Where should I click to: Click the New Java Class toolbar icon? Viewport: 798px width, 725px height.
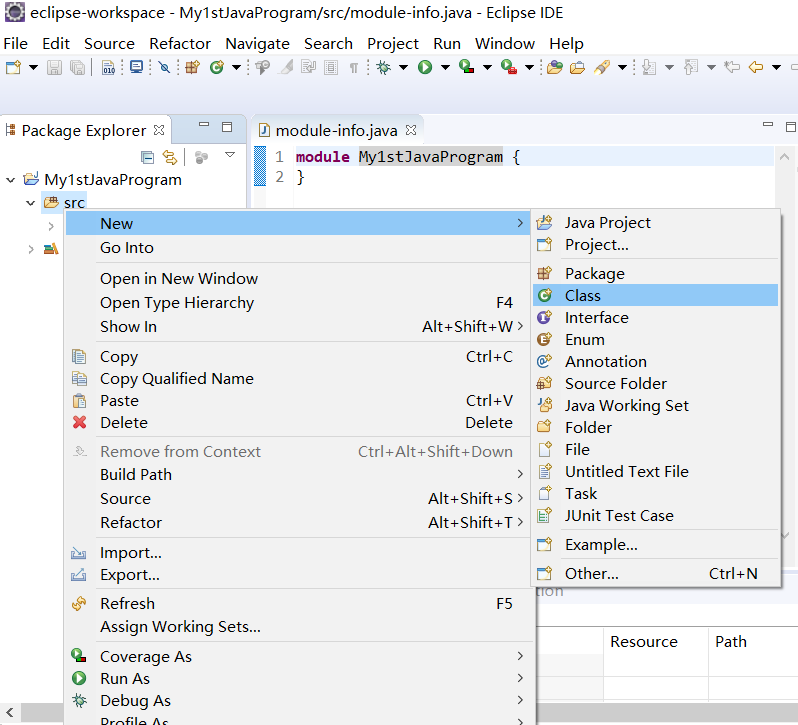pyautogui.click(x=217, y=67)
